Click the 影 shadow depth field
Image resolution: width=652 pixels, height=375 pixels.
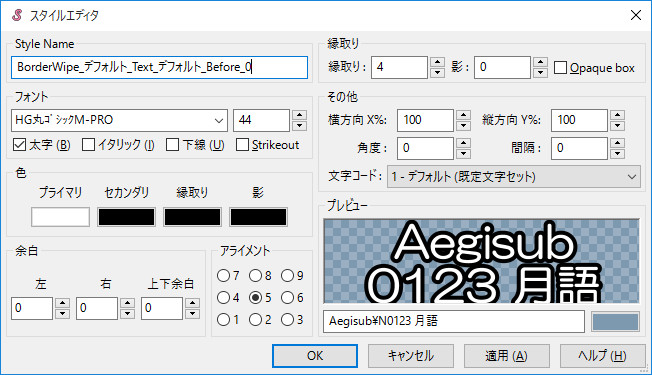502,67
